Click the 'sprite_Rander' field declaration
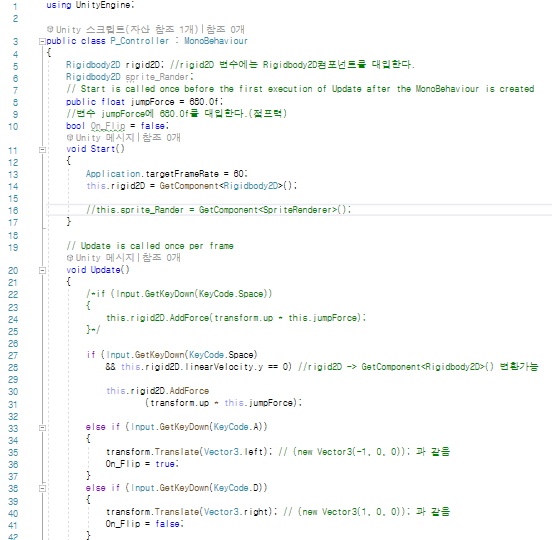 [x=159, y=77]
